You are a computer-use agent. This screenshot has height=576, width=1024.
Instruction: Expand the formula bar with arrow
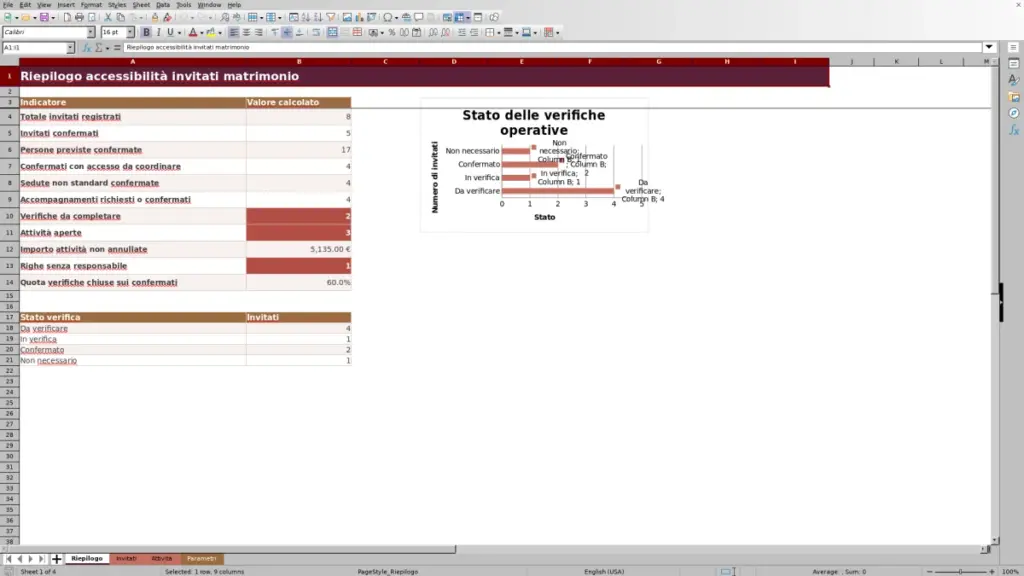(x=989, y=47)
